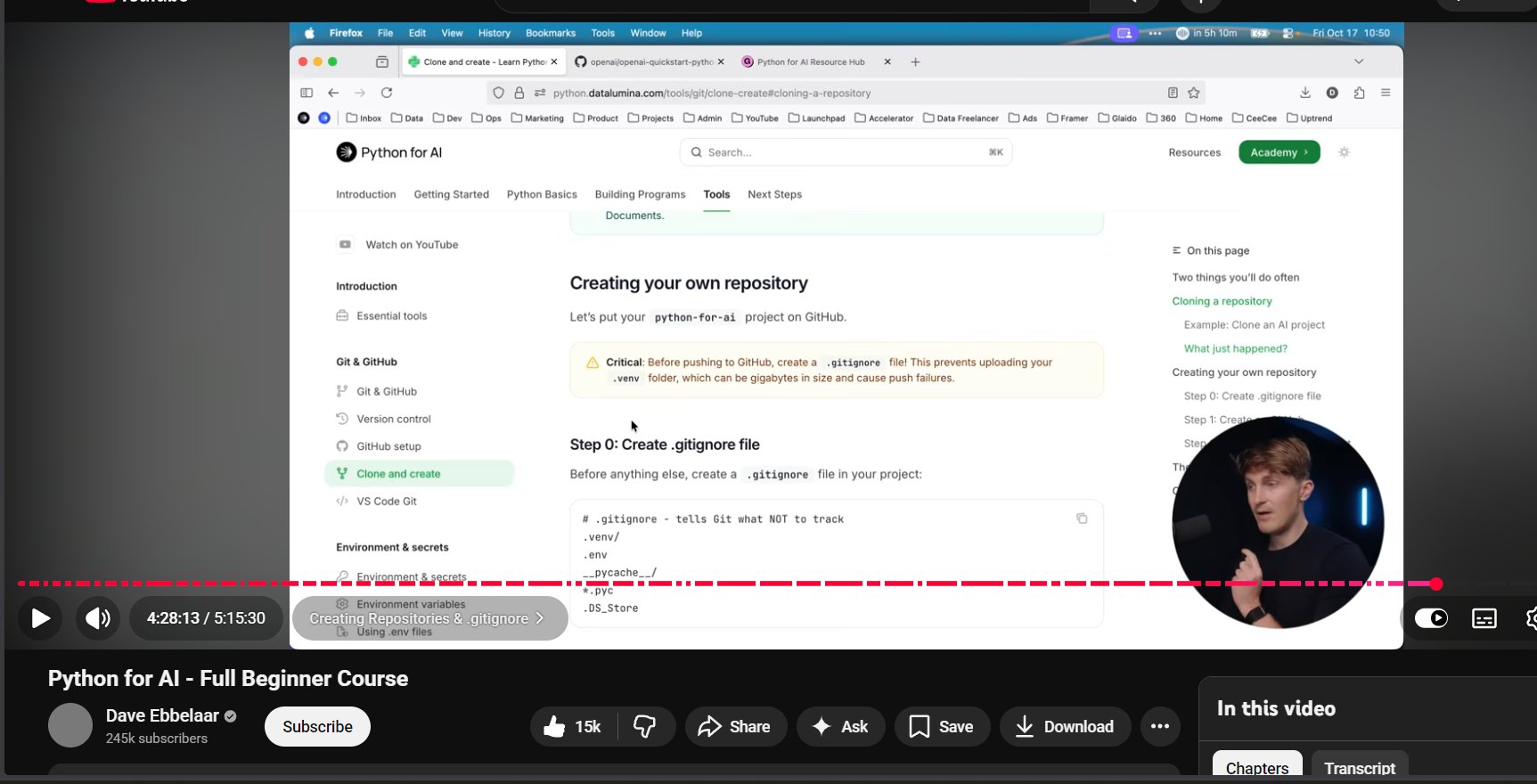Dislike the video
1537x784 pixels.
pyautogui.click(x=644, y=727)
